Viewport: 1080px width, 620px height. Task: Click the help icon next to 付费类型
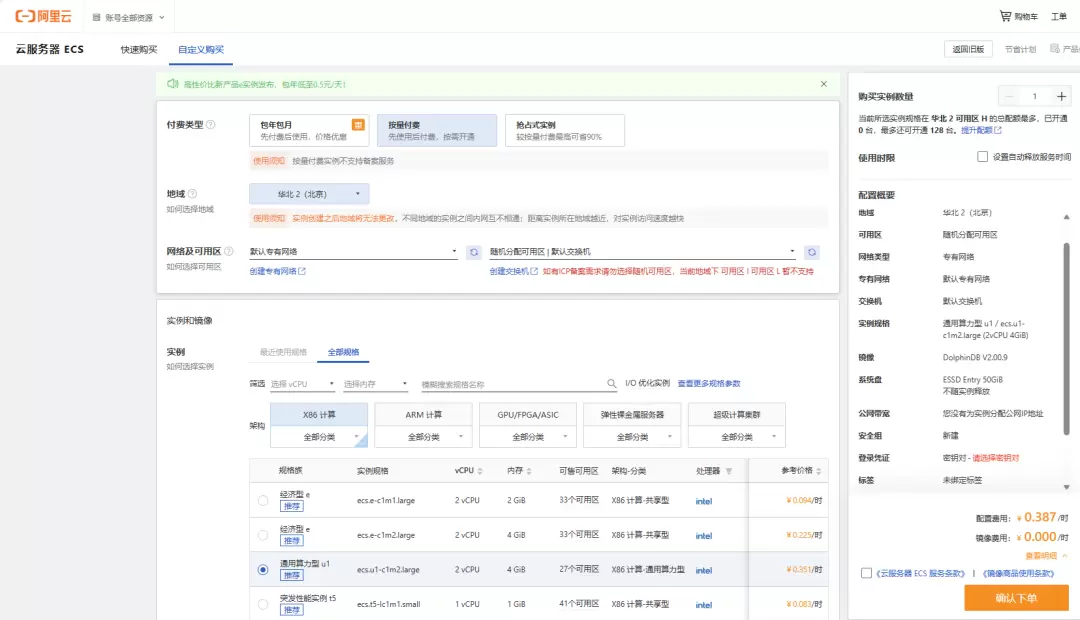click(x=210, y=125)
